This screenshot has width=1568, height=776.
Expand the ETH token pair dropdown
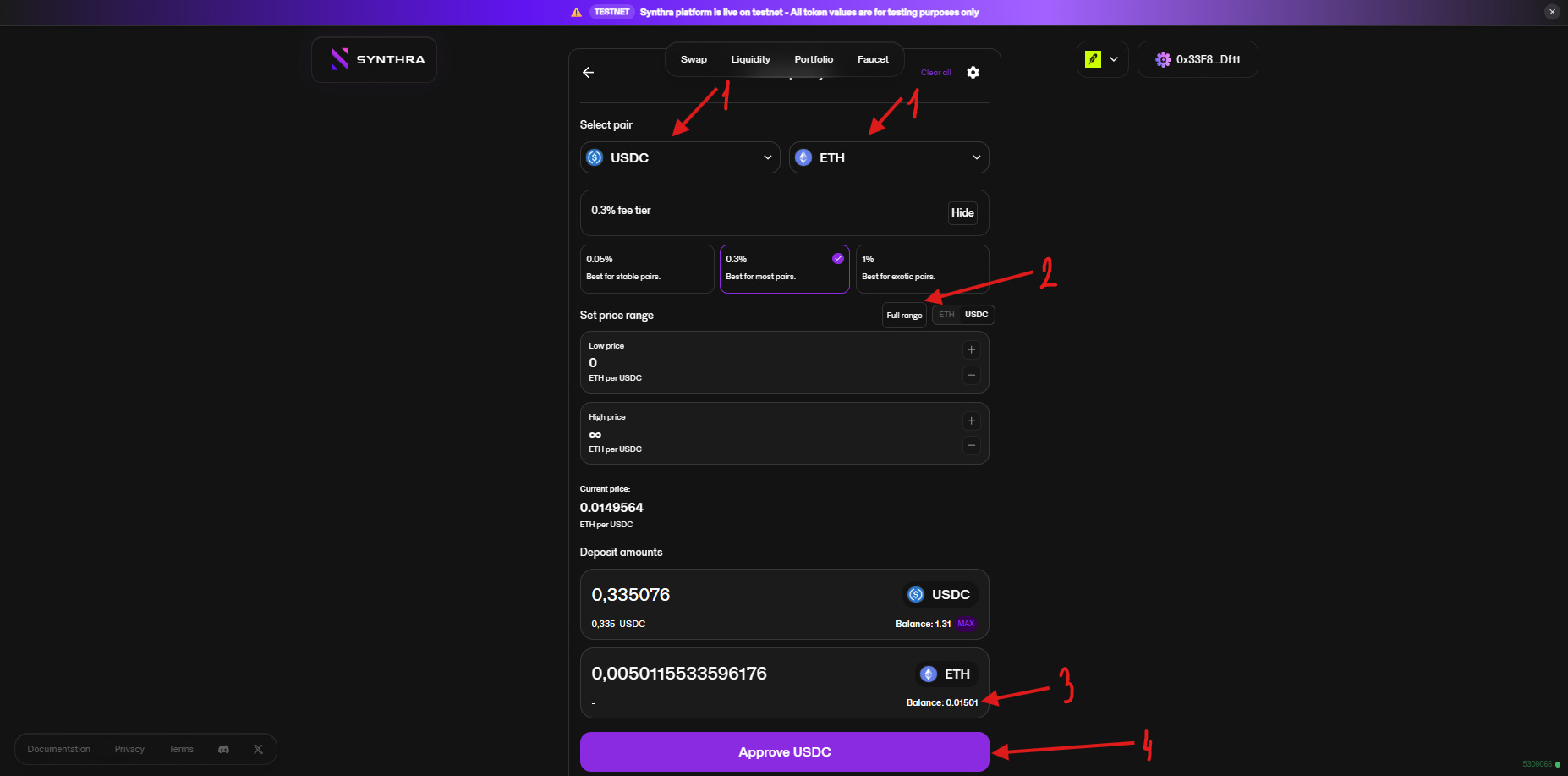coord(889,157)
